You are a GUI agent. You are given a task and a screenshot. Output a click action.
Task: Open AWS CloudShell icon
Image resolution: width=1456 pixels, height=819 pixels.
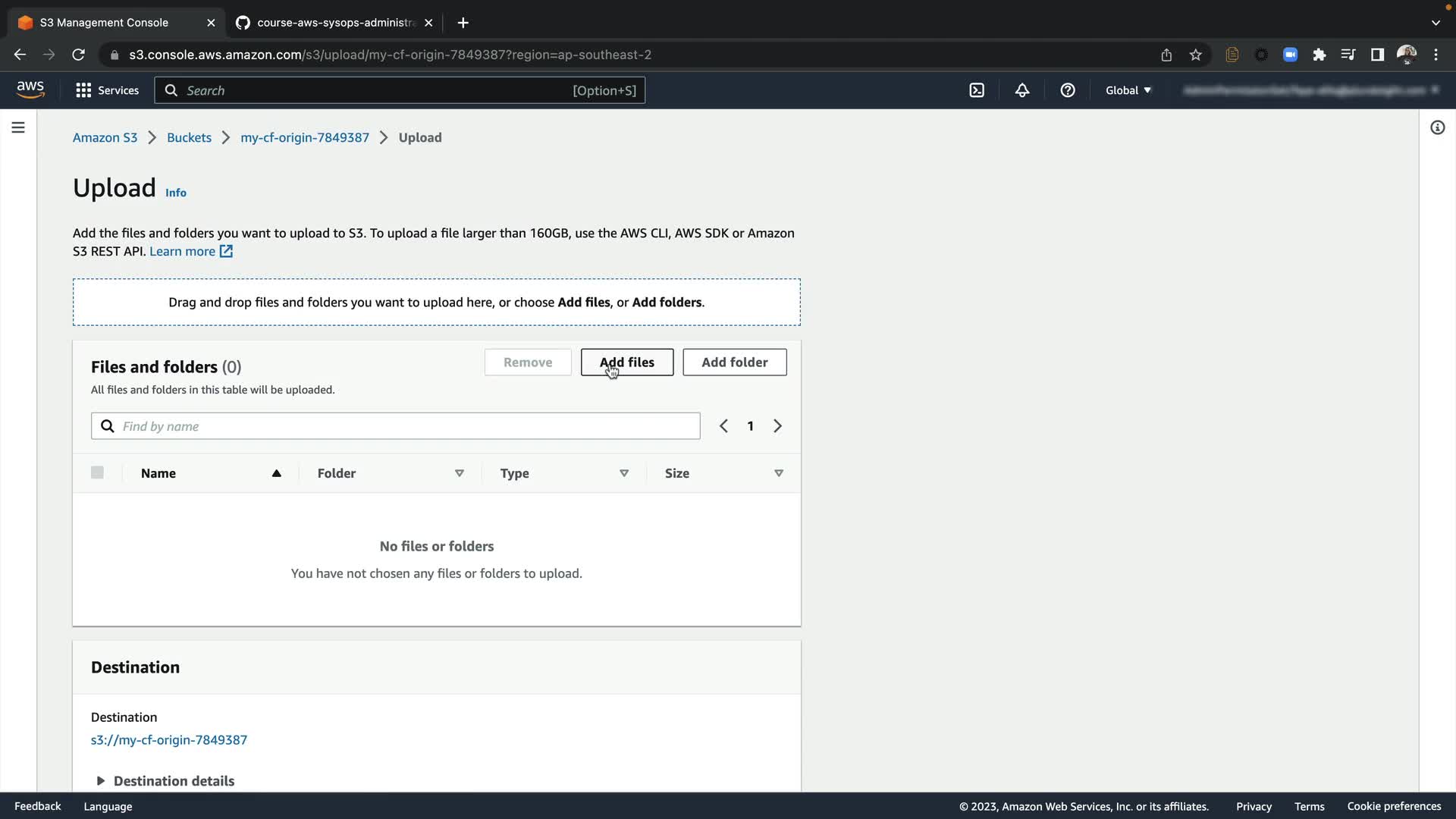click(977, 90)
